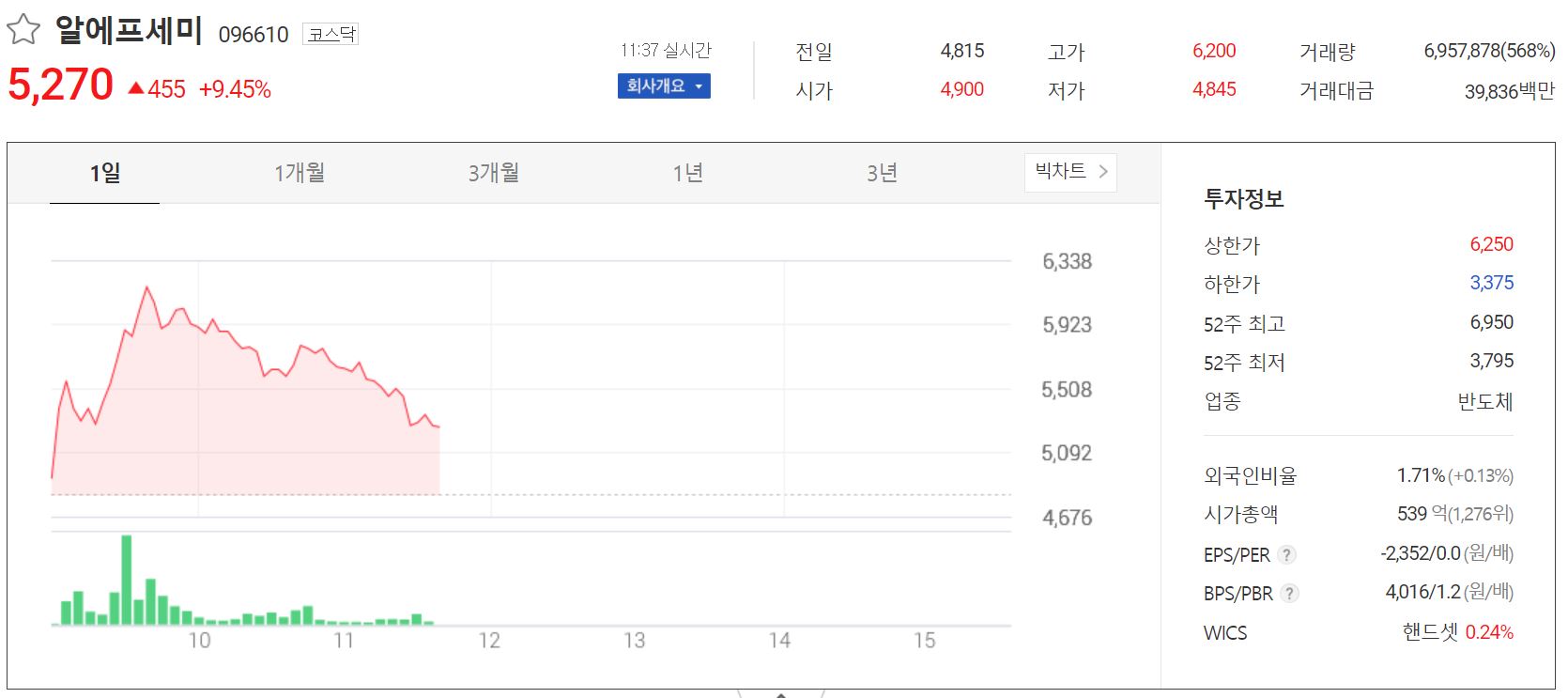Click the EPS/PER help question icon

1287,554
